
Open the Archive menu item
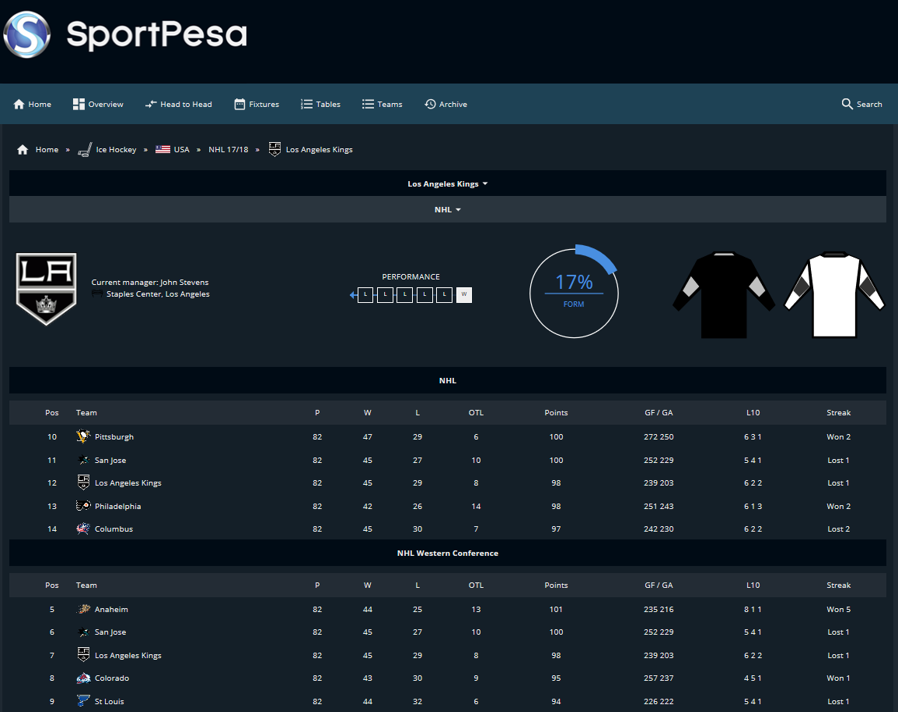point(445,104)
